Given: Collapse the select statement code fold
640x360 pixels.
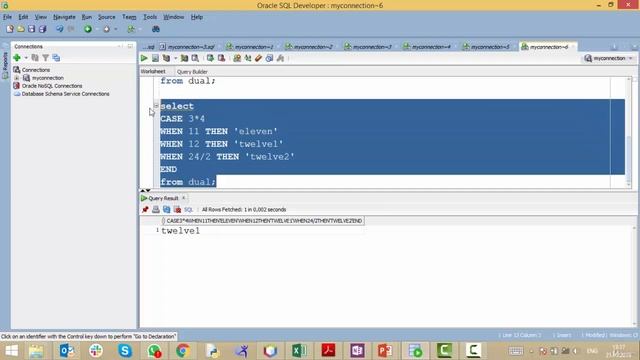Looking at the screenshot, I should [156, 105].
